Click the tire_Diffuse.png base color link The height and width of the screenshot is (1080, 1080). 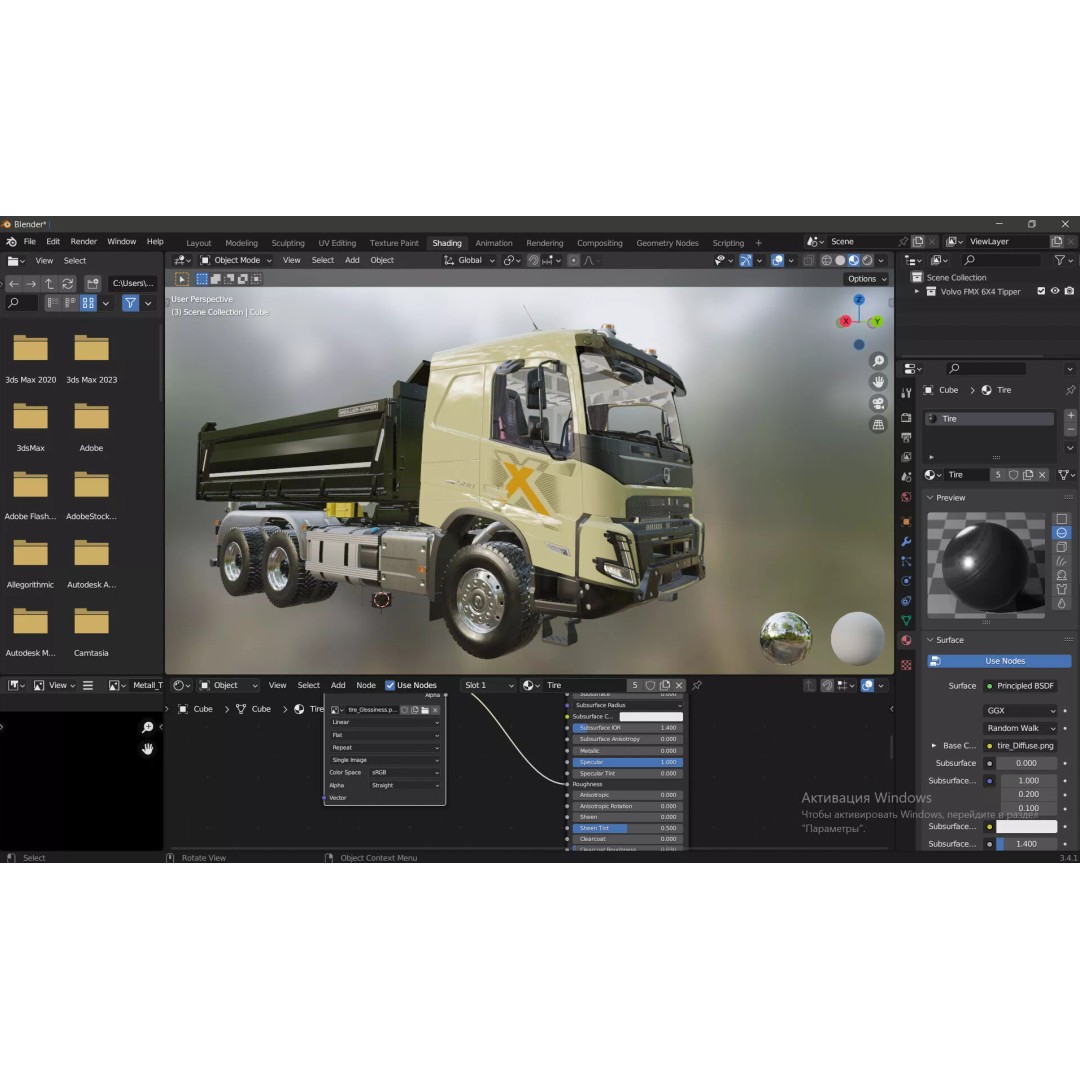click(x=1021, y=746)
